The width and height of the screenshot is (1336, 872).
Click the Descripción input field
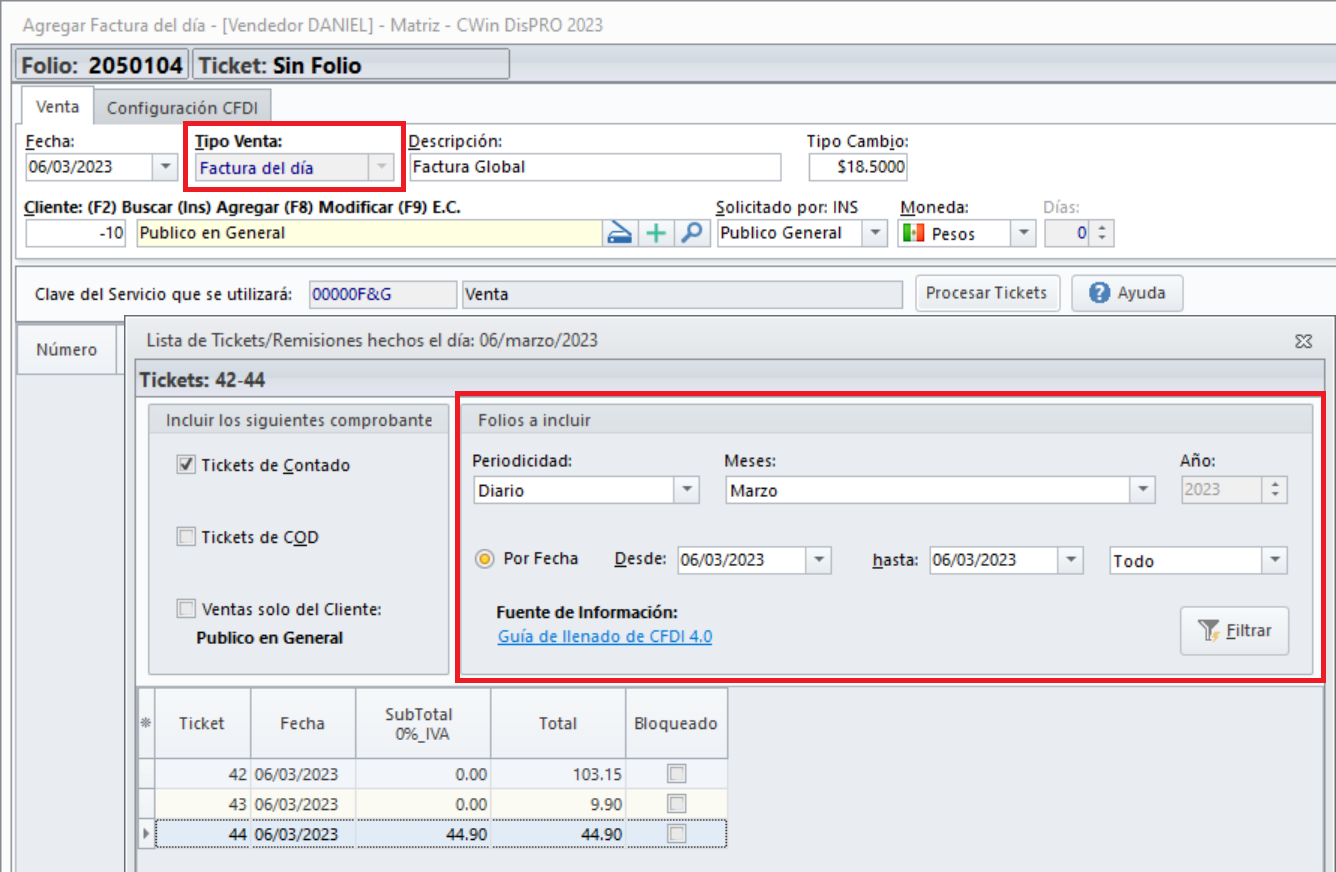pos(594,167)
